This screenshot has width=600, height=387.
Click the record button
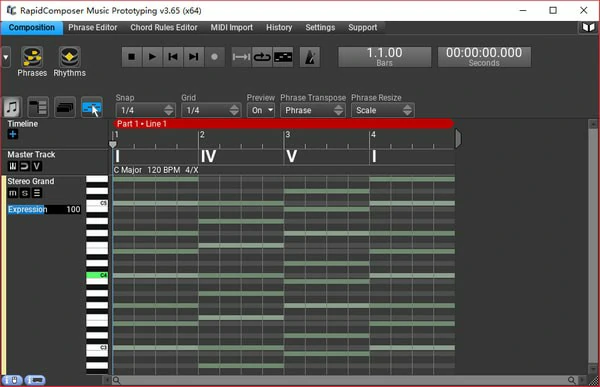[x=214, y=57]
